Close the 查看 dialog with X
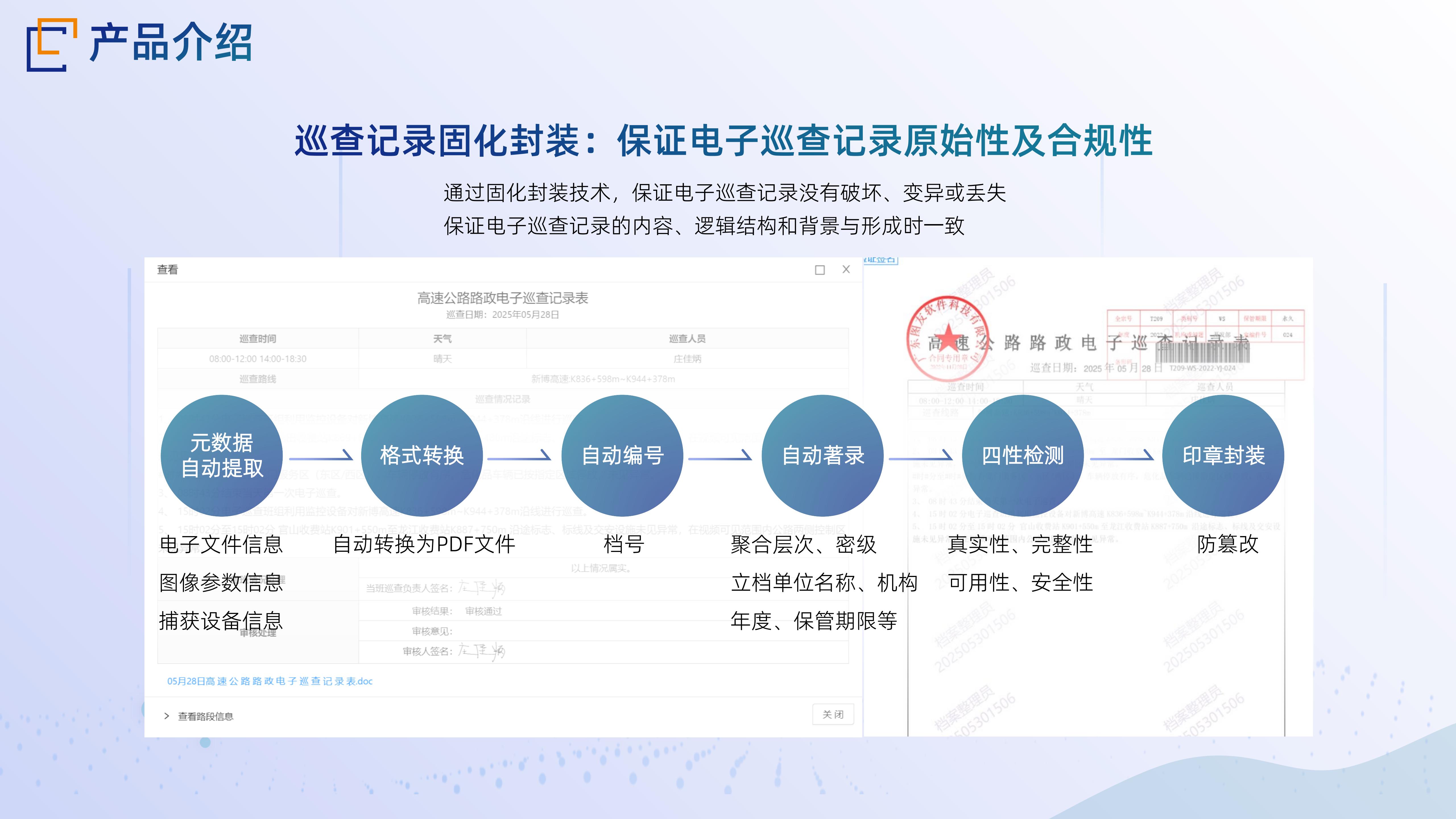Viewport: 1456px width, 819px height. pos(846,270)
